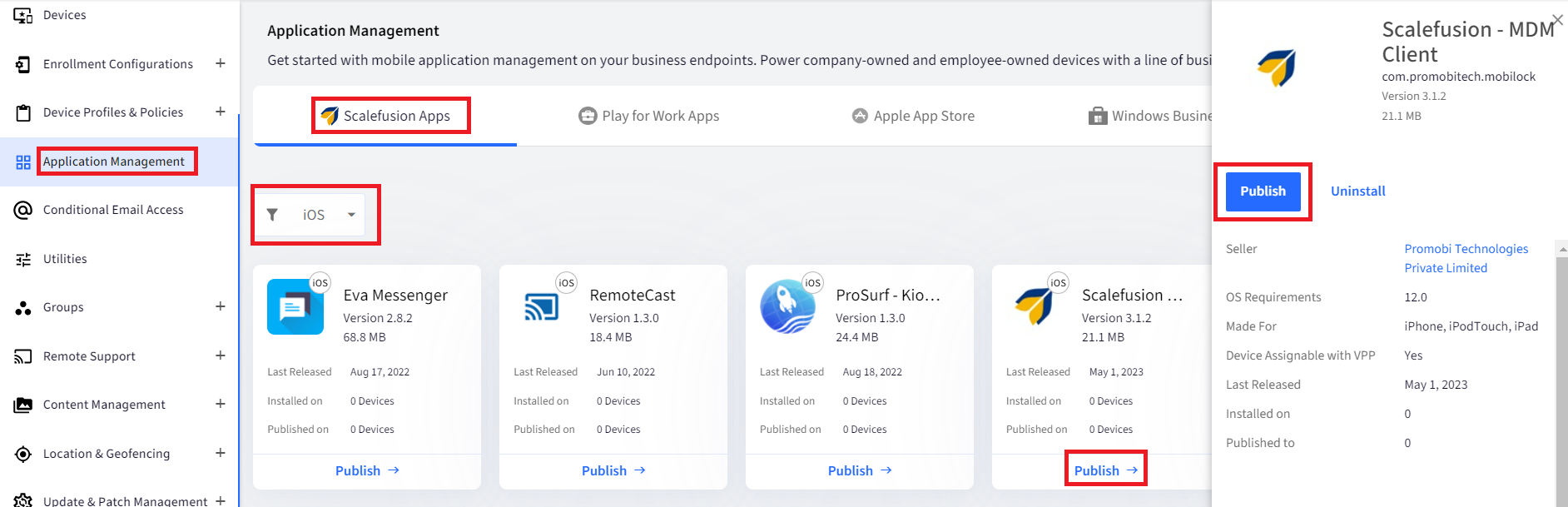
Task: Click the scrollbar up arrow in details panel
Action: [1561, 249]
